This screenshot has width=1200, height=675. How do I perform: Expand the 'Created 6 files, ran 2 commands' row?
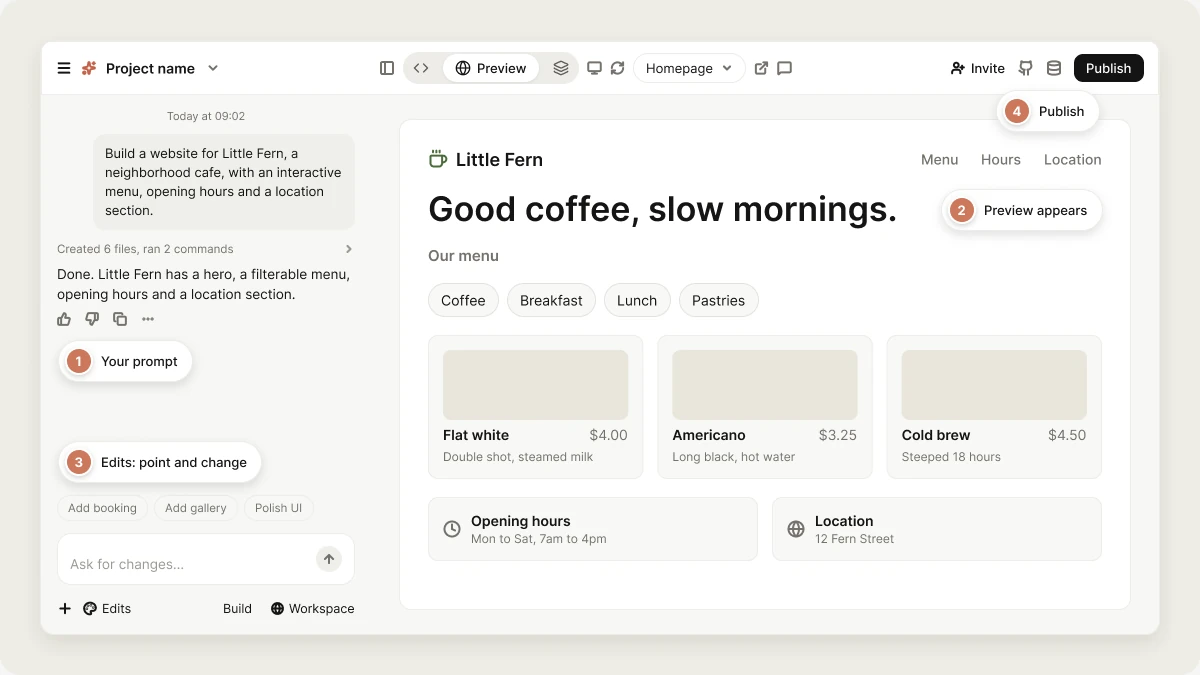205,249
